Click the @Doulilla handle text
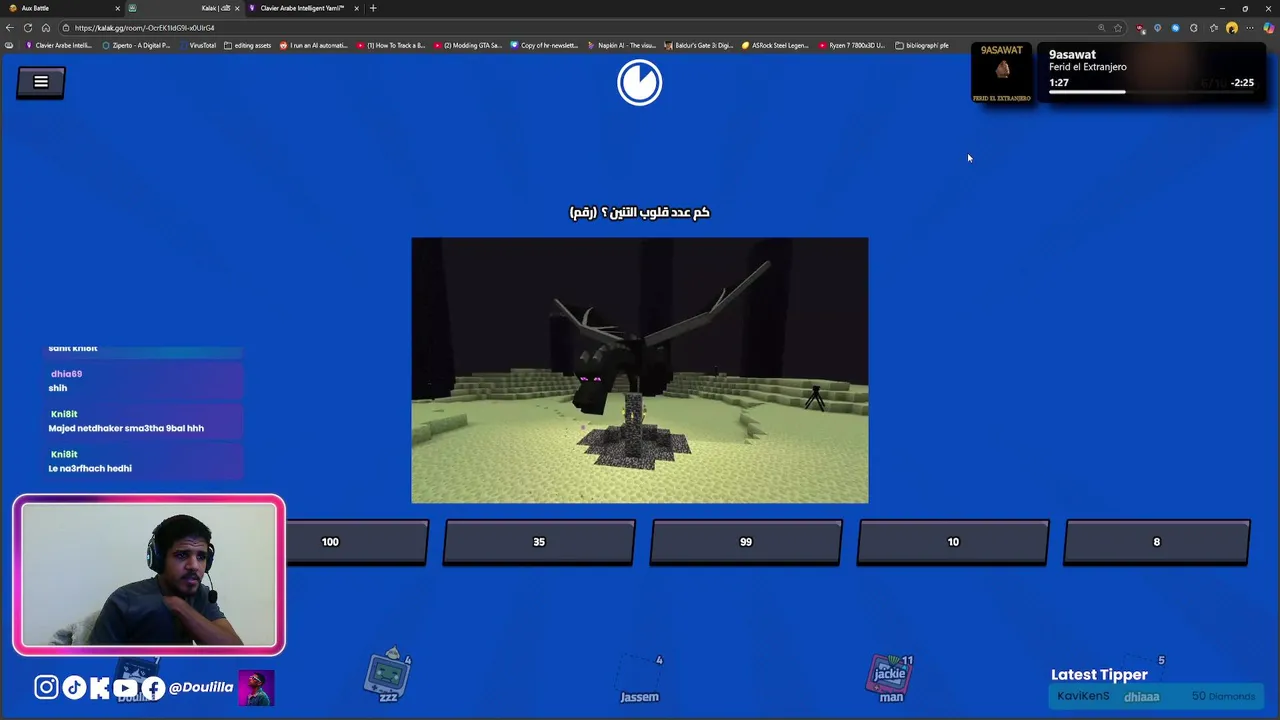 tap(201, 687)
